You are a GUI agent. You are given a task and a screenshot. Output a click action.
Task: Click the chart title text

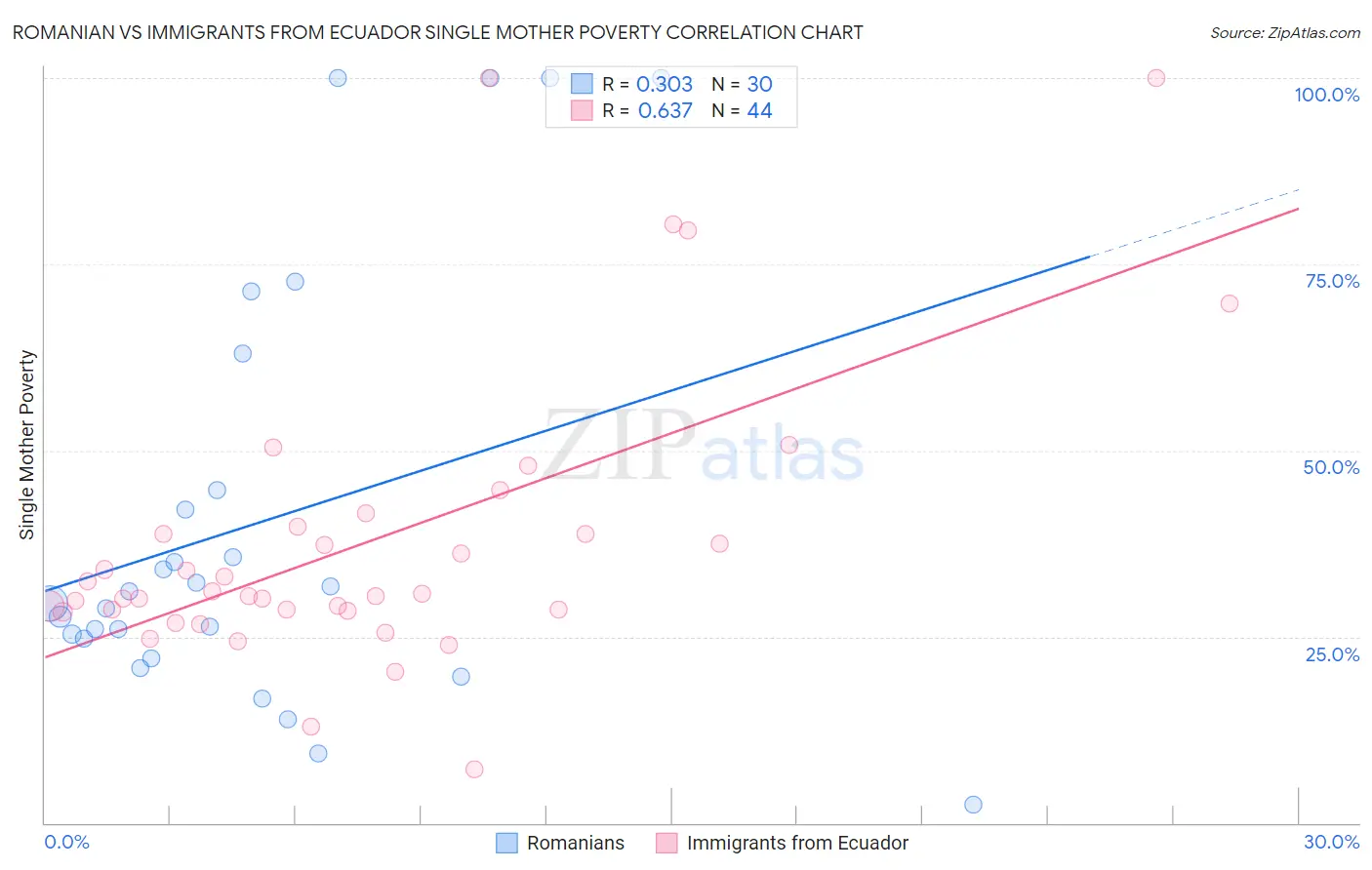(x=437, y=33)
